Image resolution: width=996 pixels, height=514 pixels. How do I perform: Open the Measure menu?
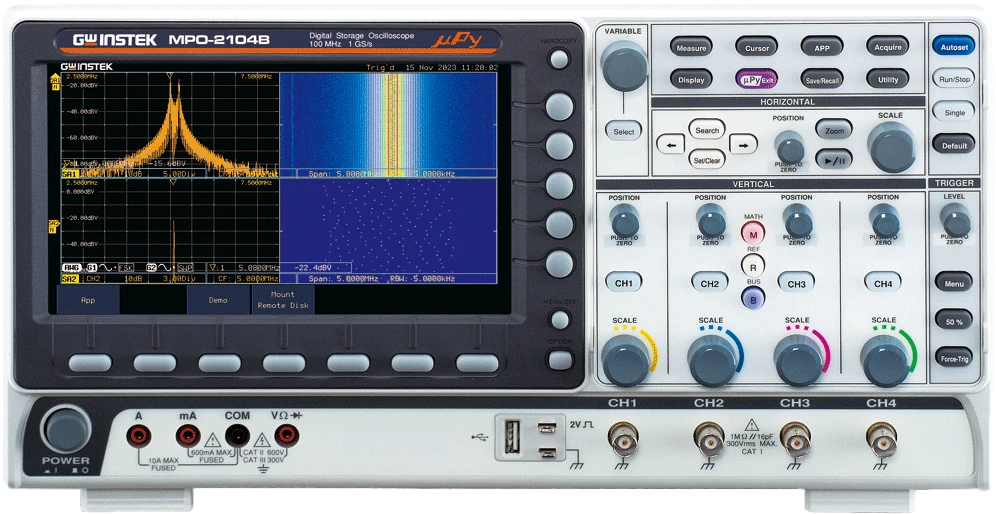pos(691,47)
